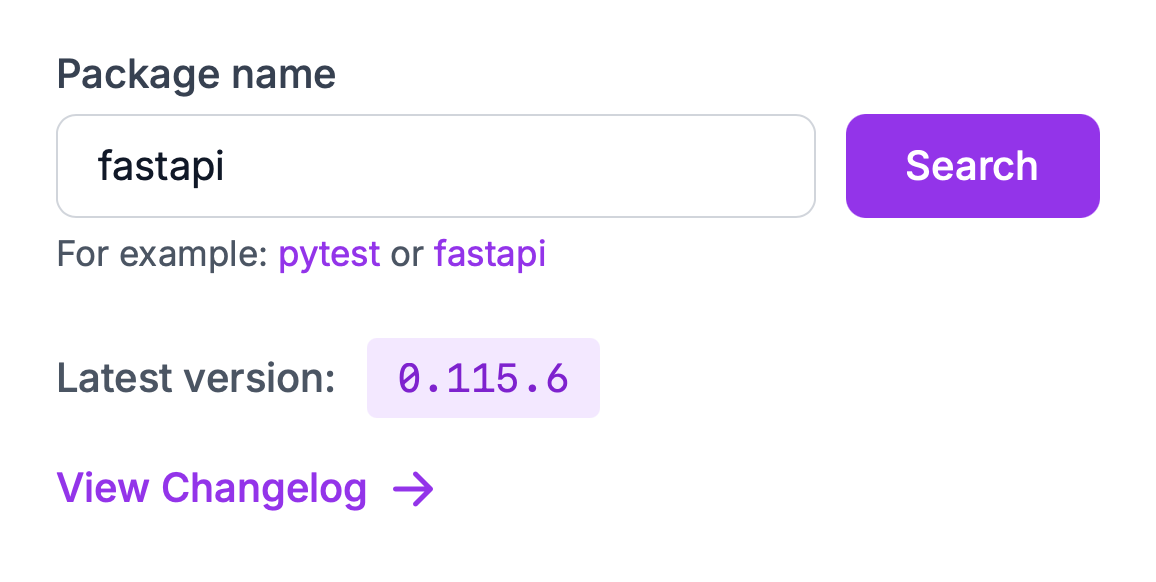Click the arrow icon beside View Changelog
1156x582 pixels.
tap(413, 489)
